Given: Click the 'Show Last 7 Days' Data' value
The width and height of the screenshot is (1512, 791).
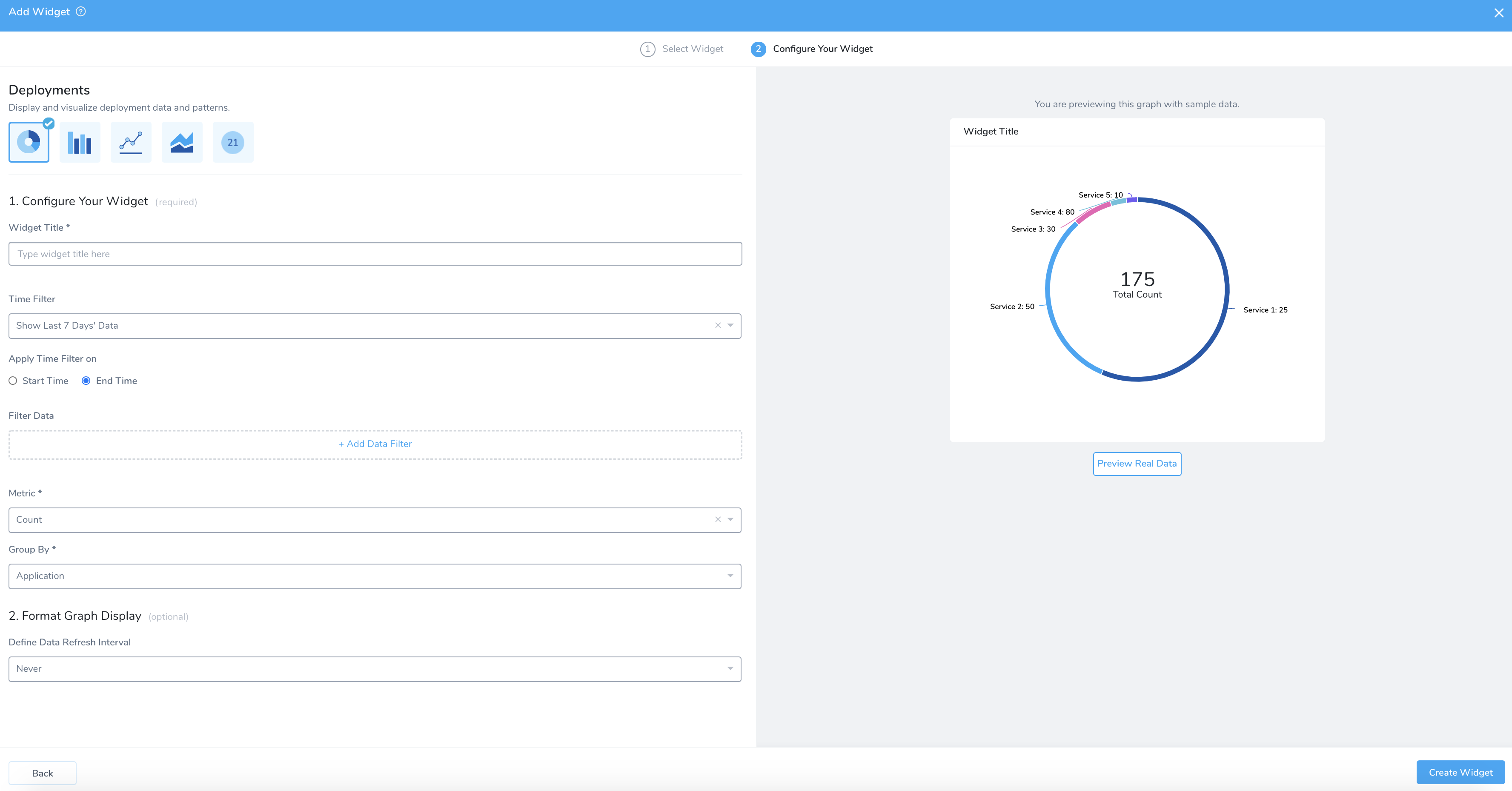Looking at the screenshot, I should (67, 325).
